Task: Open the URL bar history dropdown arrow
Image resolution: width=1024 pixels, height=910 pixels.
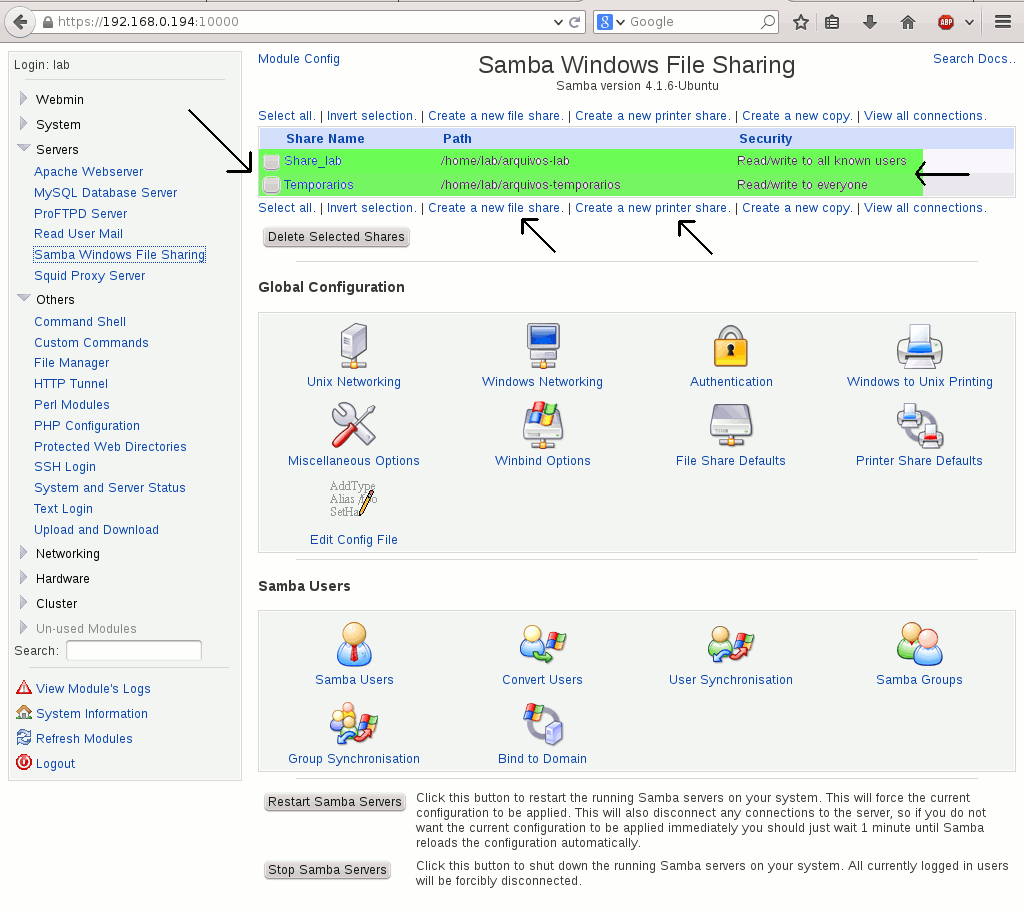Action: pyautogui.click(x=558, y=22)
